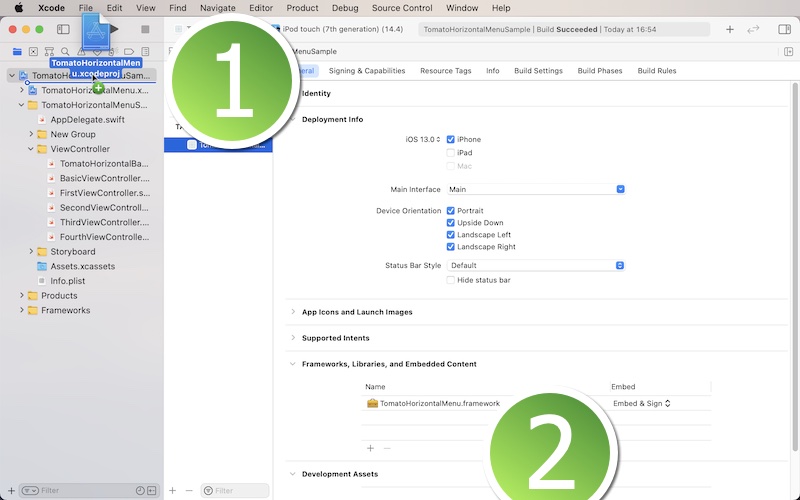Open the Build Settings tab
The height and width of the screenshot is (500, 800).
pyautogui.click(x=538, y=71)
